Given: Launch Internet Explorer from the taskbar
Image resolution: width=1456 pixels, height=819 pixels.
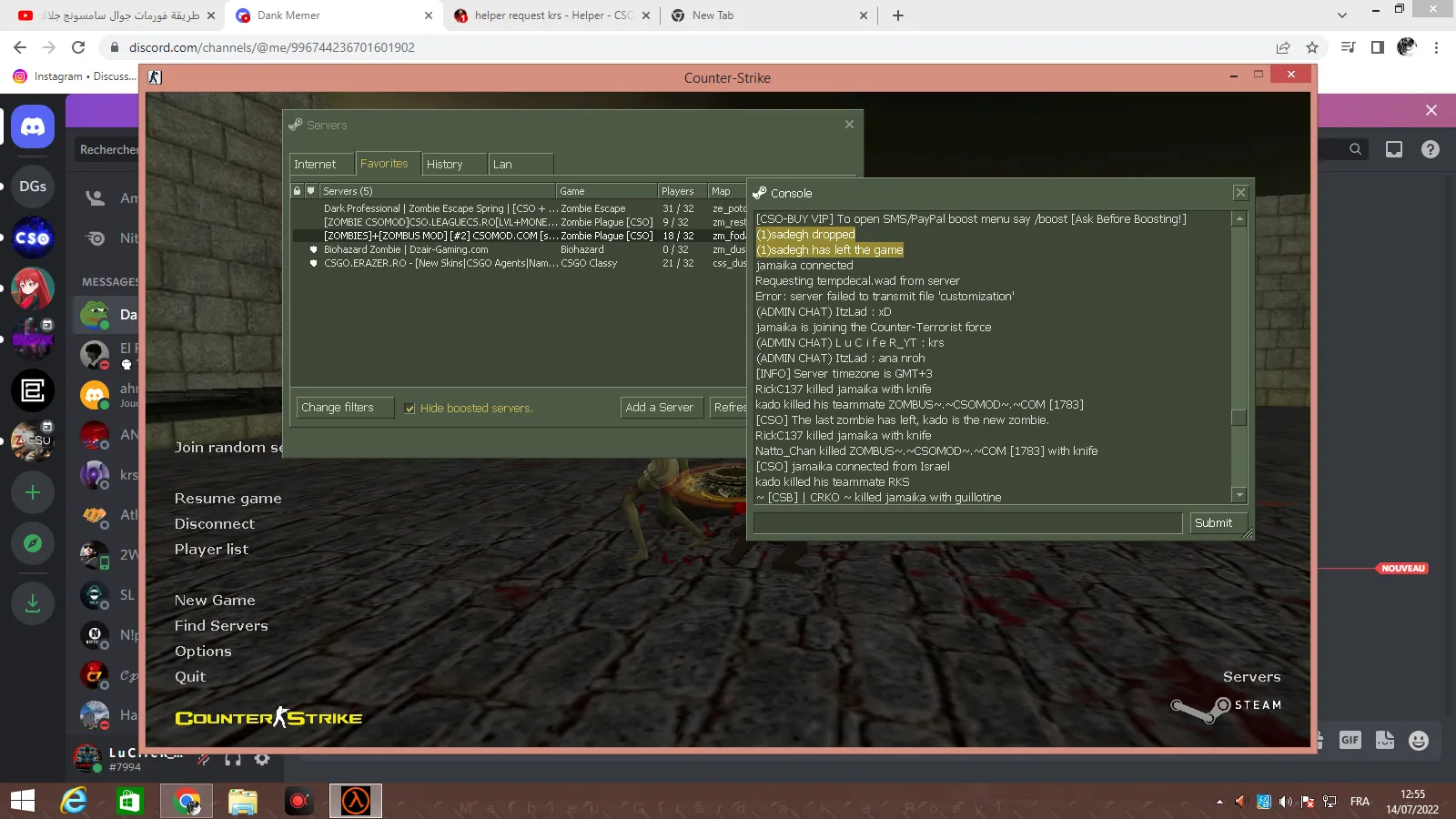Looking at the screenshot, I should click(74, 801).
